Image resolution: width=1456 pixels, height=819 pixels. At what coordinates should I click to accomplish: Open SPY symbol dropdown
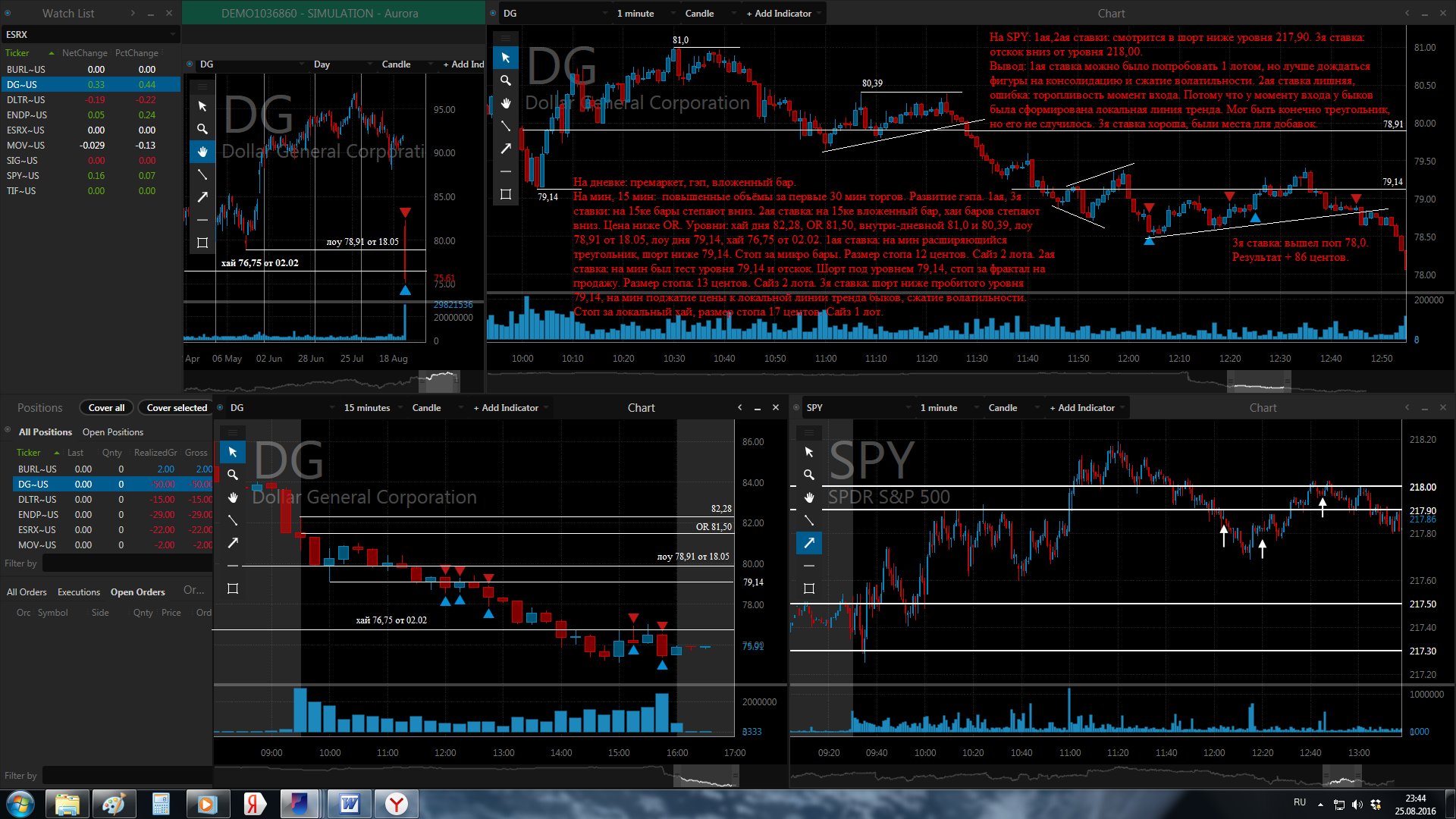[858, 407]
